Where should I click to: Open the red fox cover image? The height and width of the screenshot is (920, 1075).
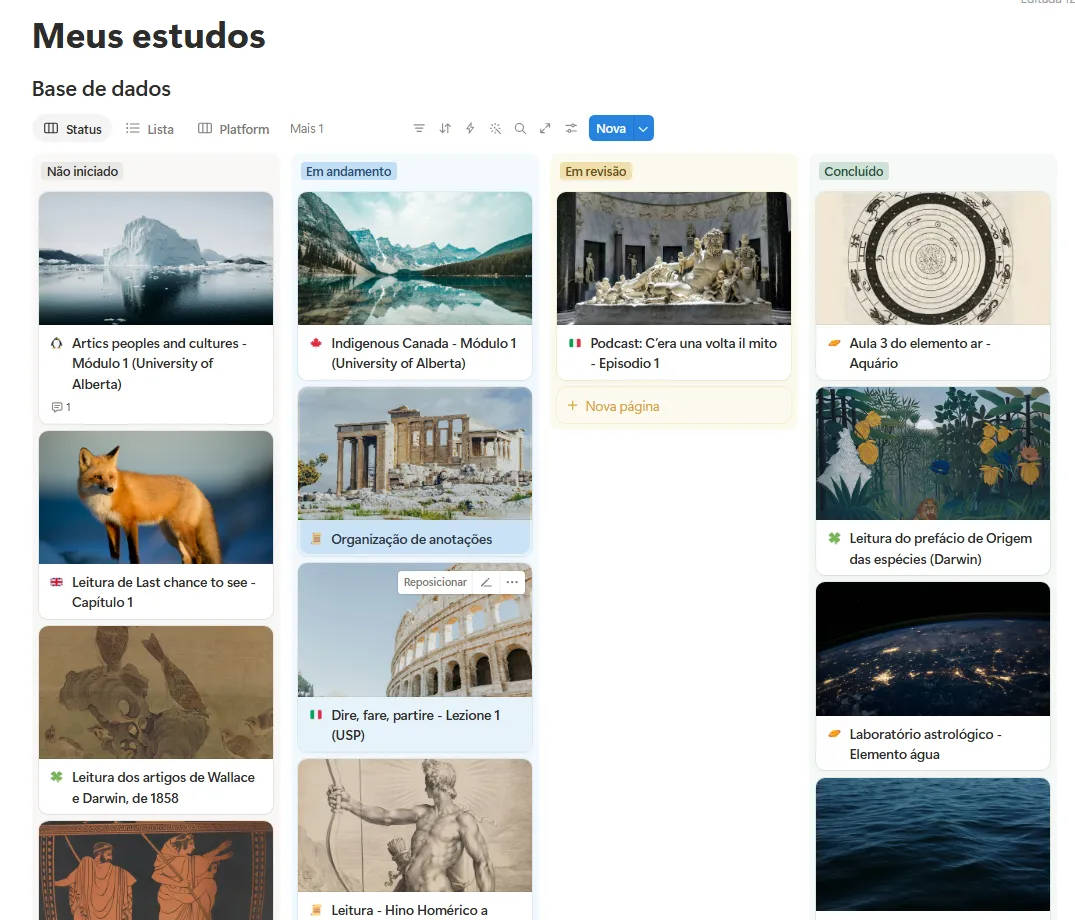[x=156, y=498]
